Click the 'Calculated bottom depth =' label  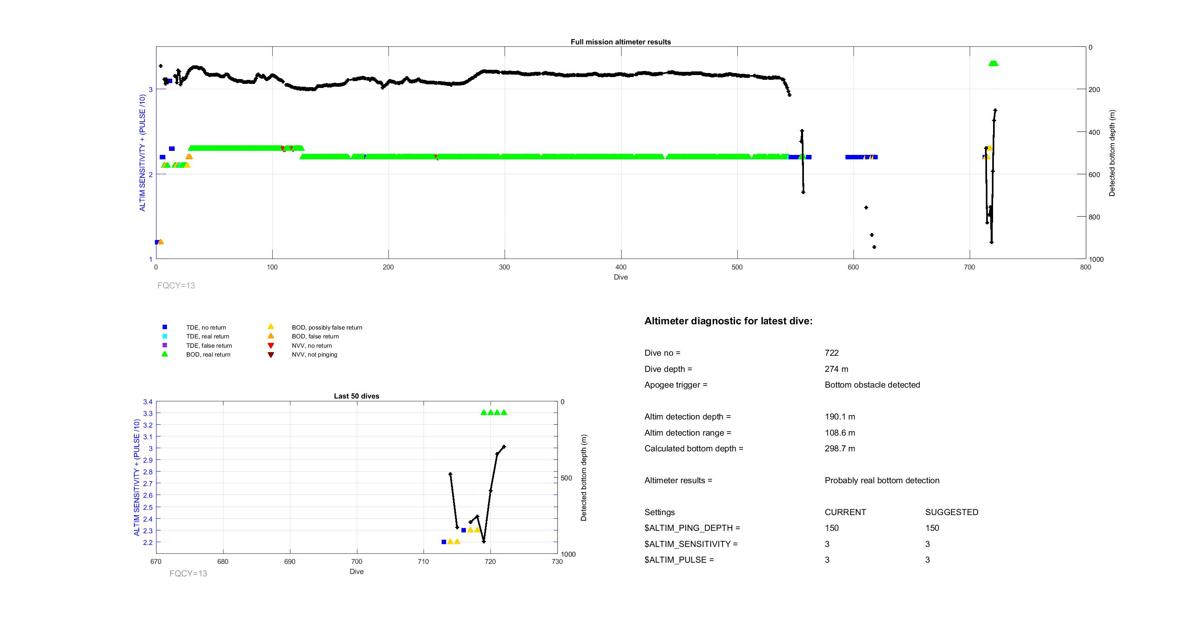[694, 449]
